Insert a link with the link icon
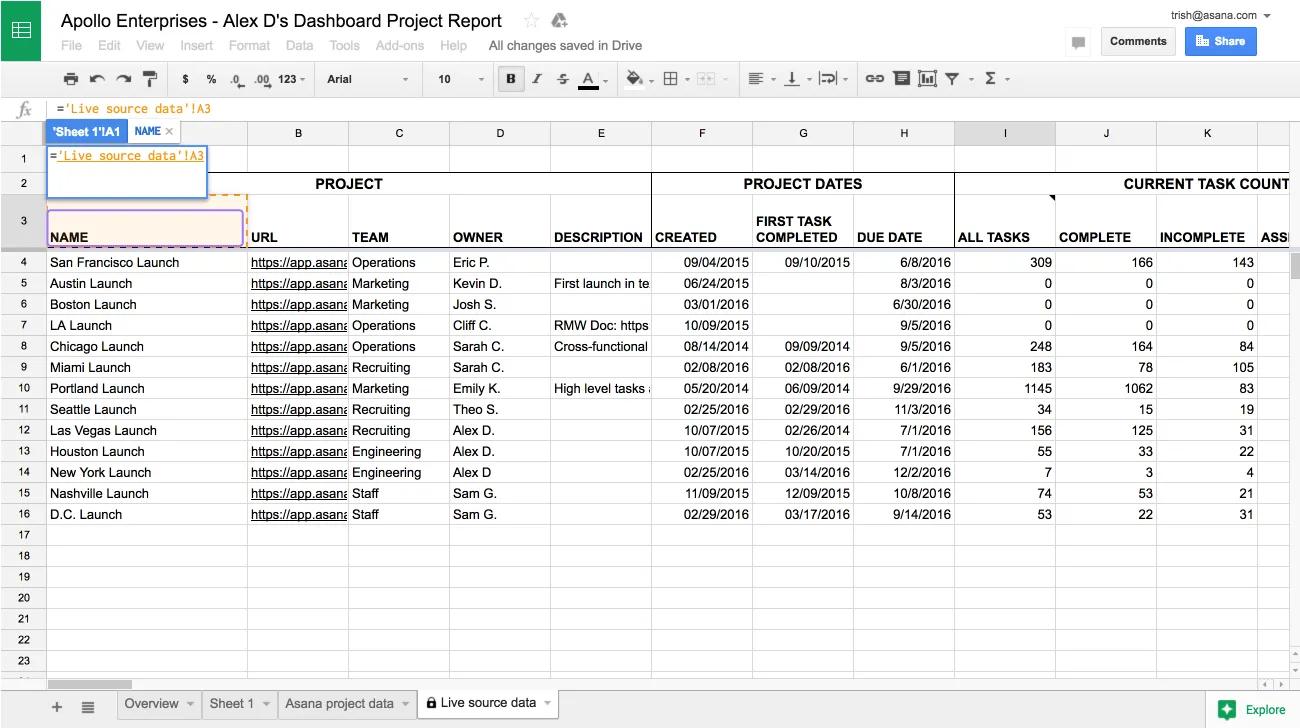Image resolution: width=1300 pixels, height=728 pixels. click(x=874, y=79)
